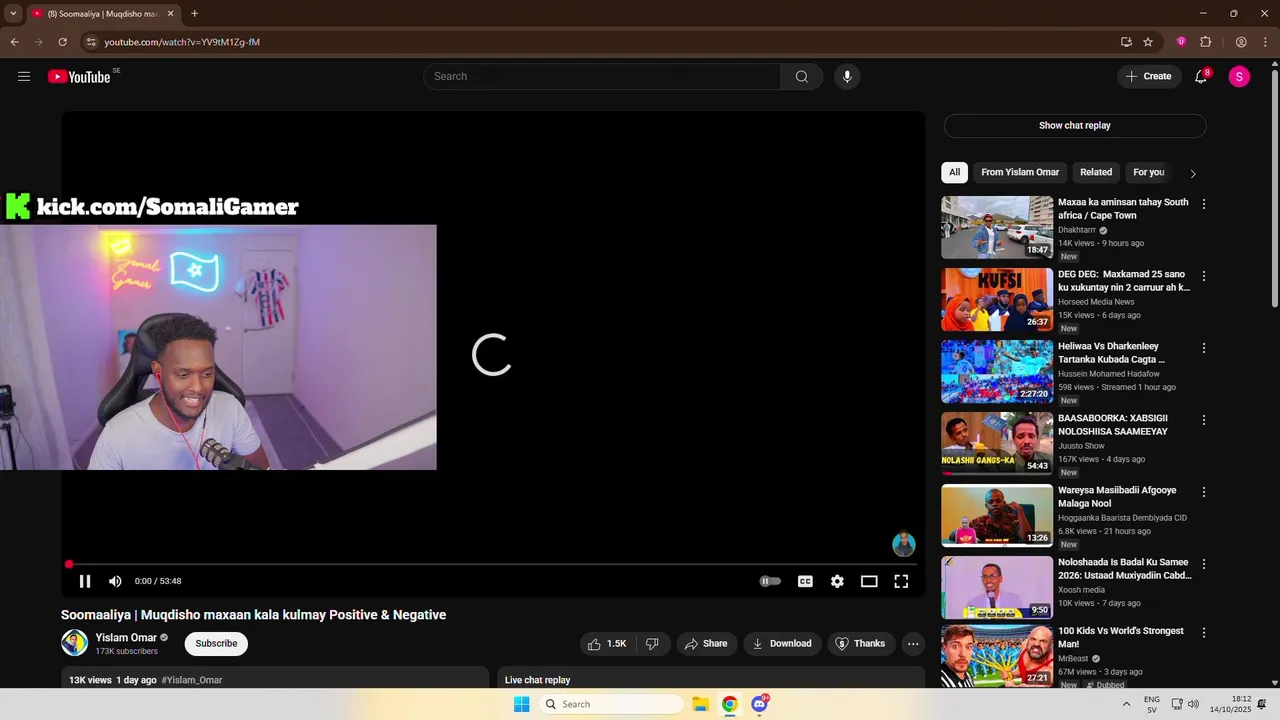Select the For you chip

coord(1148,172)
